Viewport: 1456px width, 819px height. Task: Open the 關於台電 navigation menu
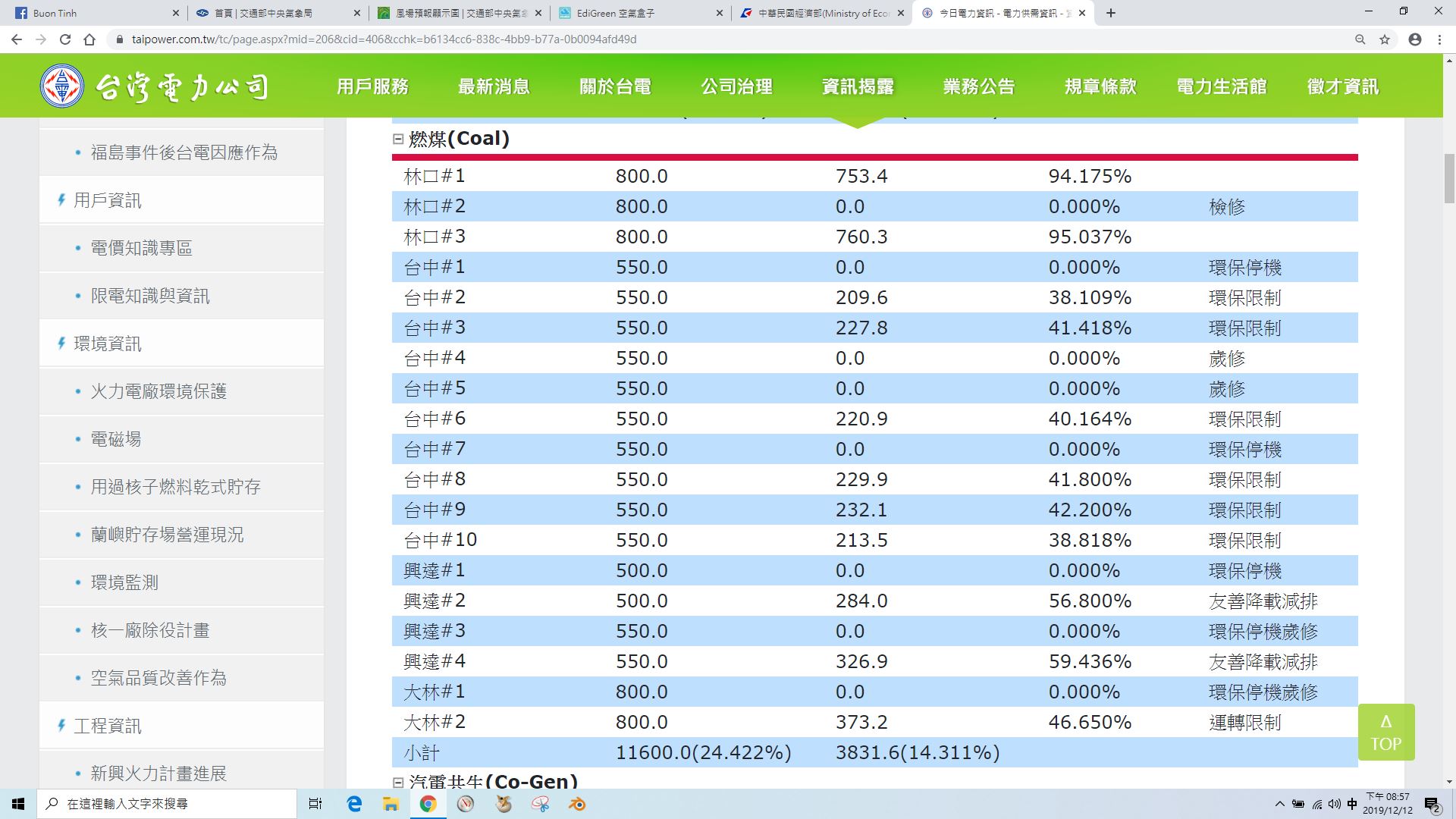click(615, 86)
